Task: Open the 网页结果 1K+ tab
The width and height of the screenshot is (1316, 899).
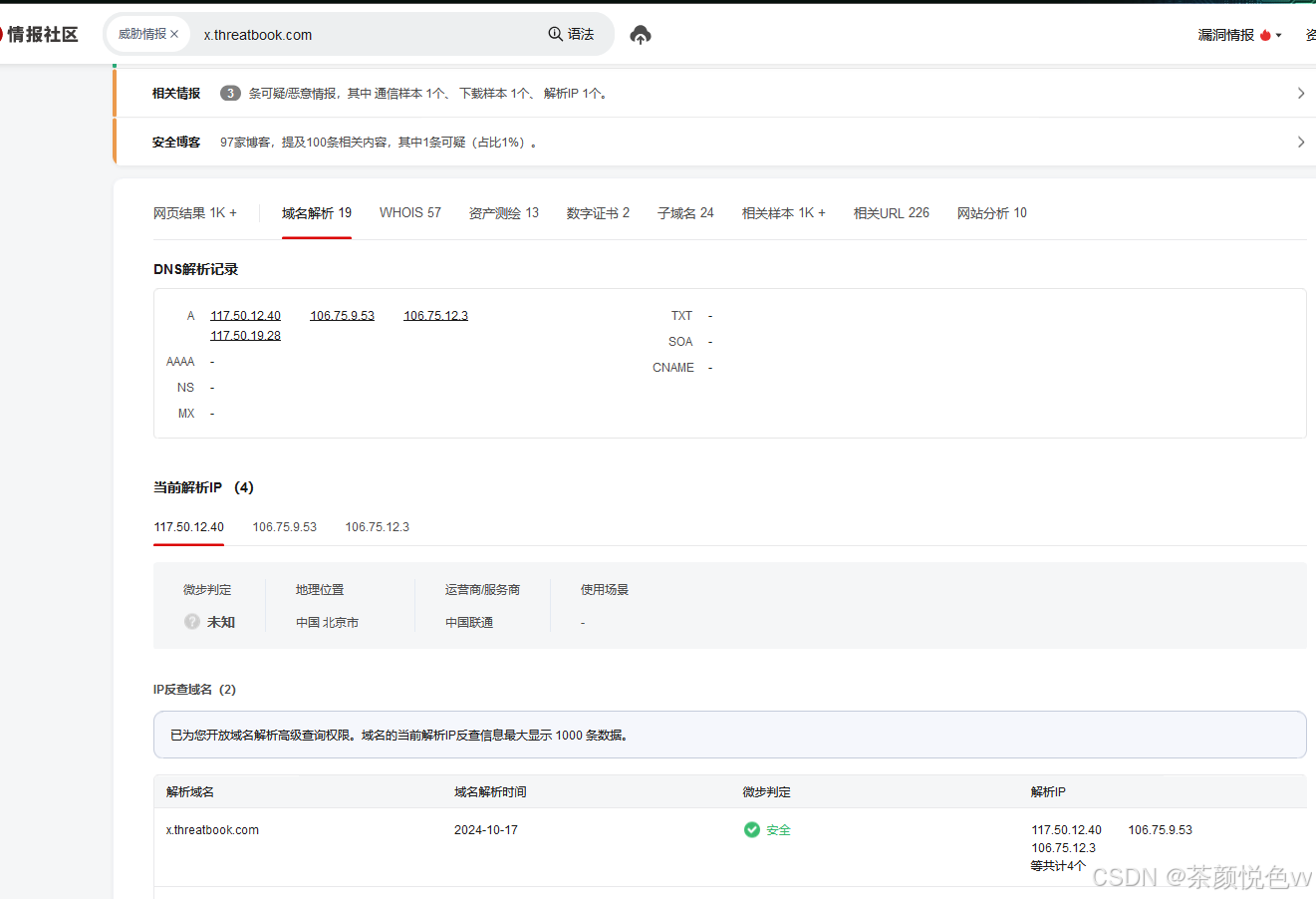Action: pos(195,213)
